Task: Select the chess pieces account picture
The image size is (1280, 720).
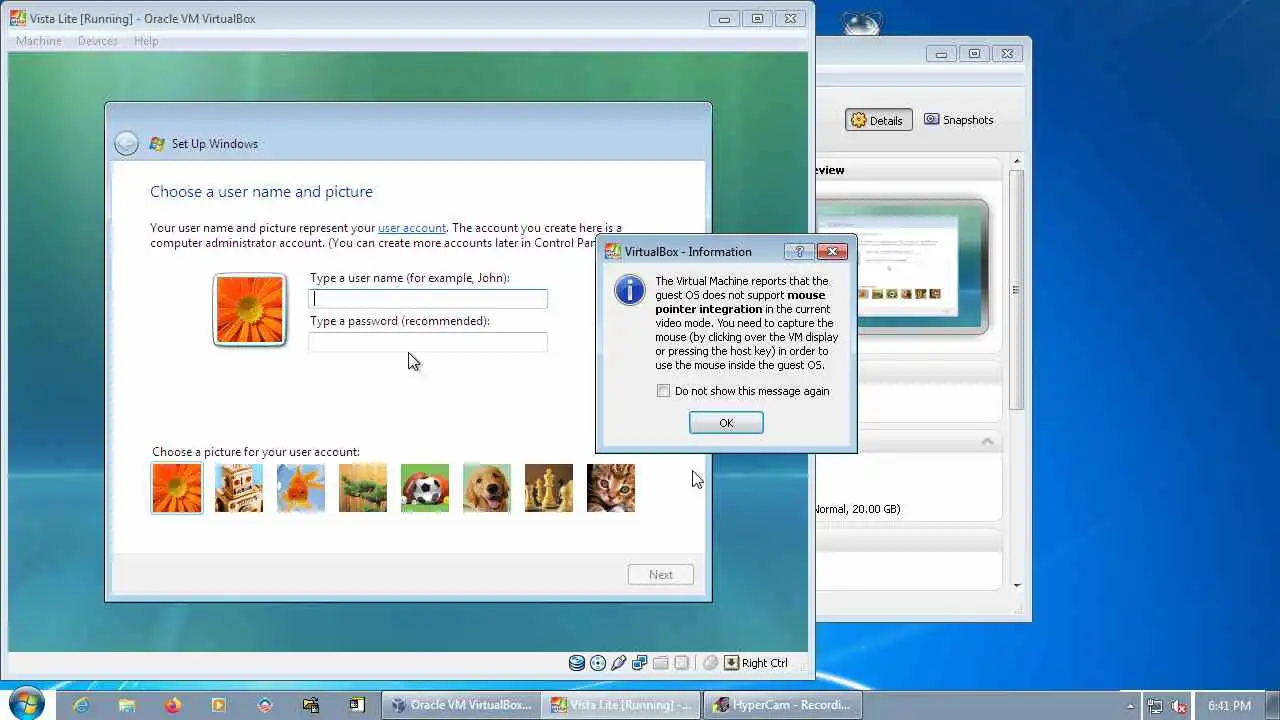Action: (549, 488)
